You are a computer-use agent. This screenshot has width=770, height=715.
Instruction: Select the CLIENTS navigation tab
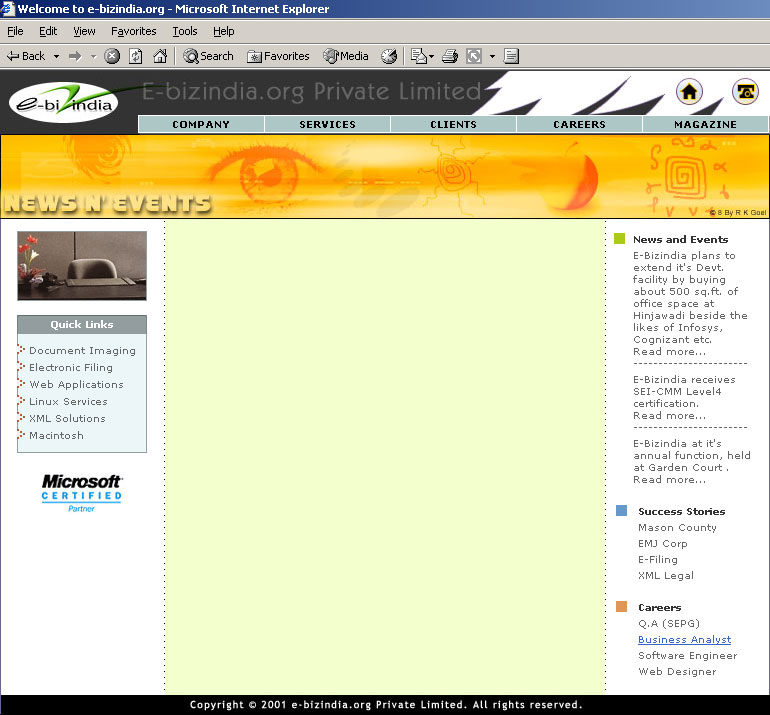(453, 124)
